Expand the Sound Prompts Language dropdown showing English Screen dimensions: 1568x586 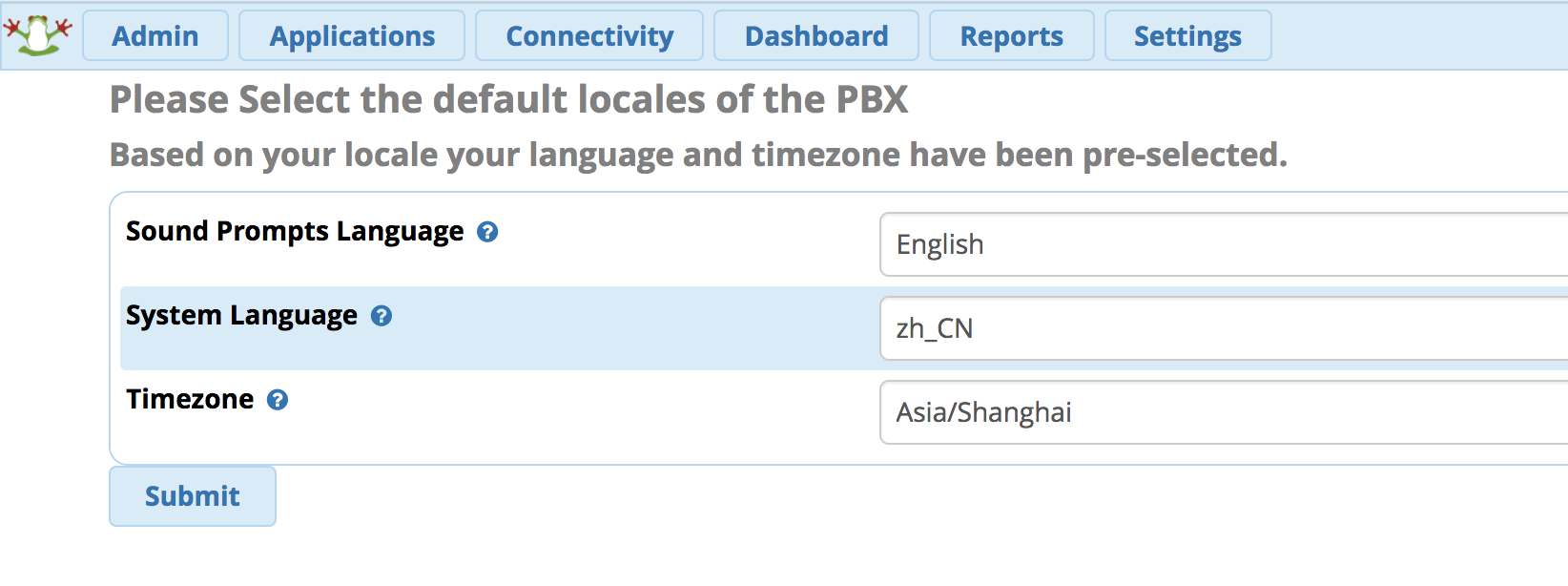tap(1224, 244)
